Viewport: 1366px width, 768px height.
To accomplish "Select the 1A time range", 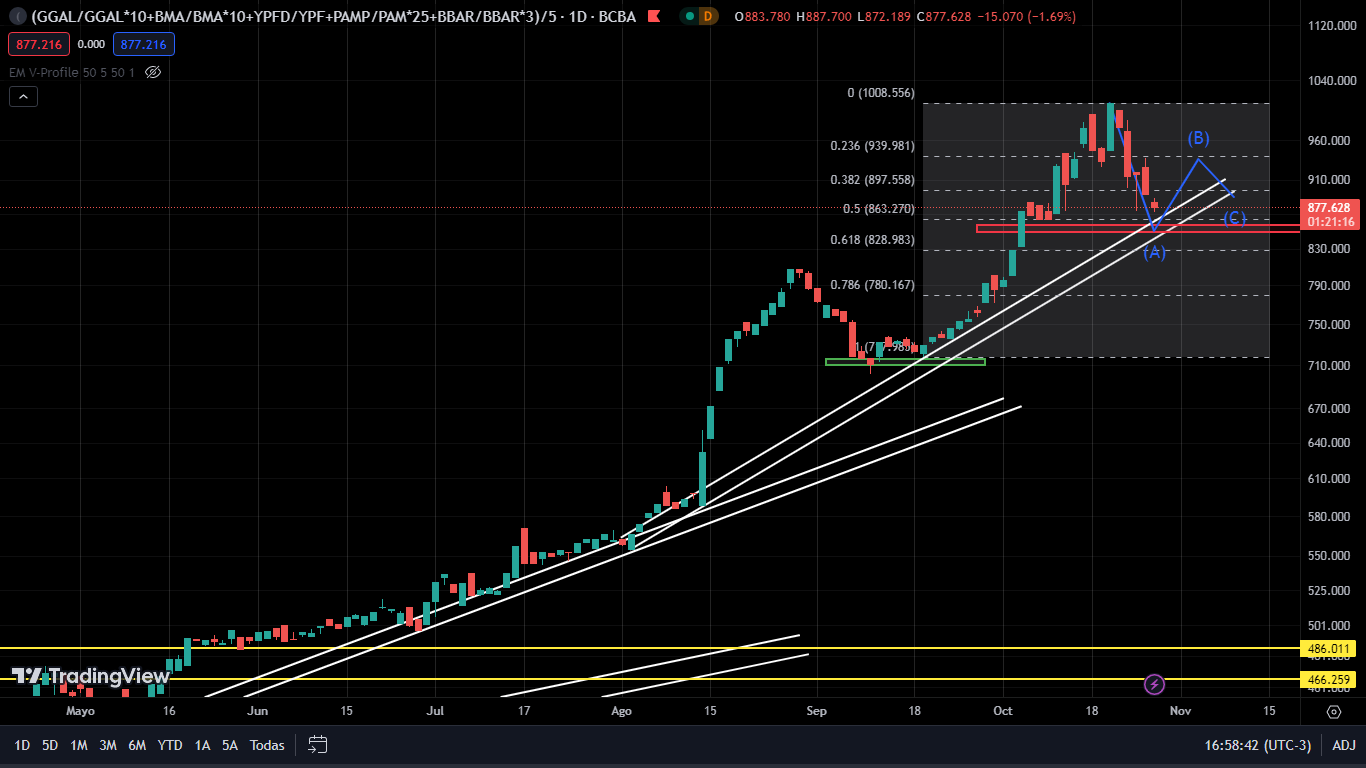I will [202, 745].
